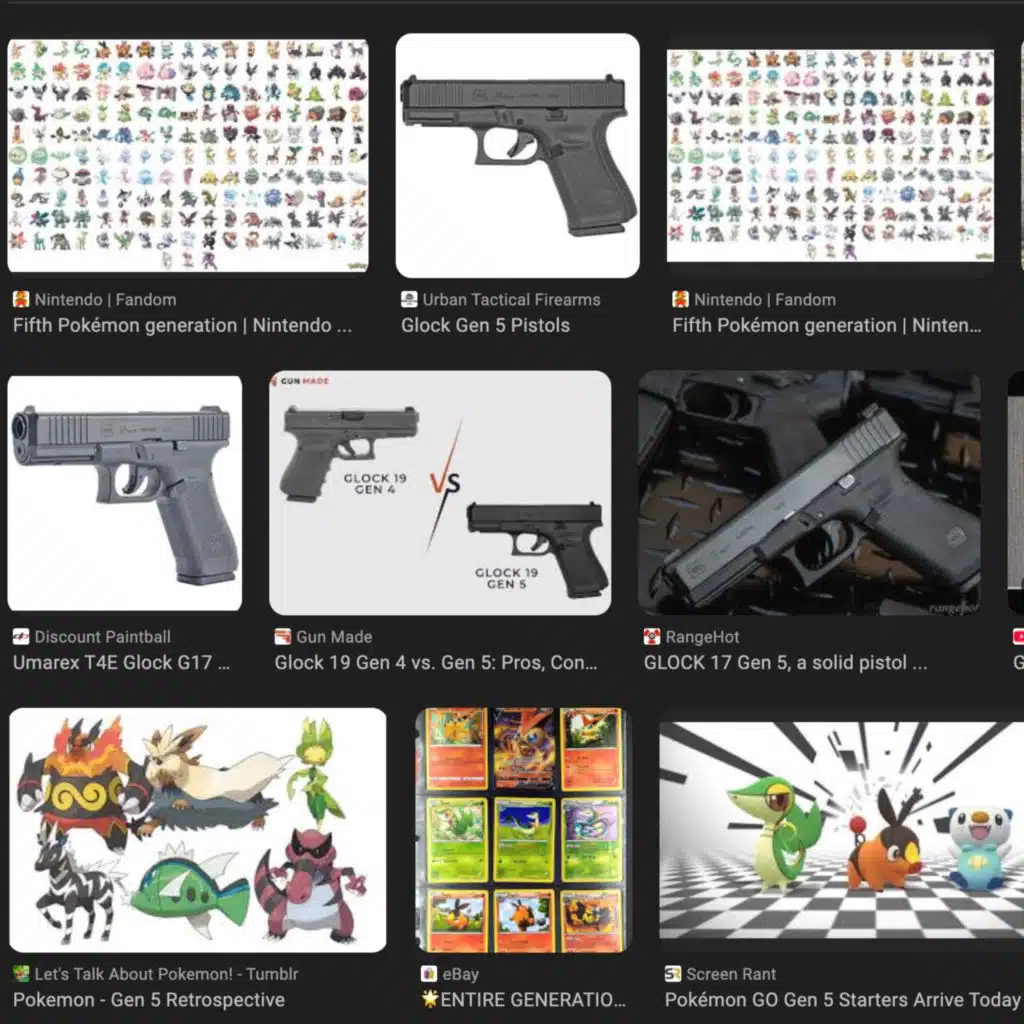Click the Gun Made site favicon
The width and height of the screenshot is (1024, 1024).
pos(282,637)
